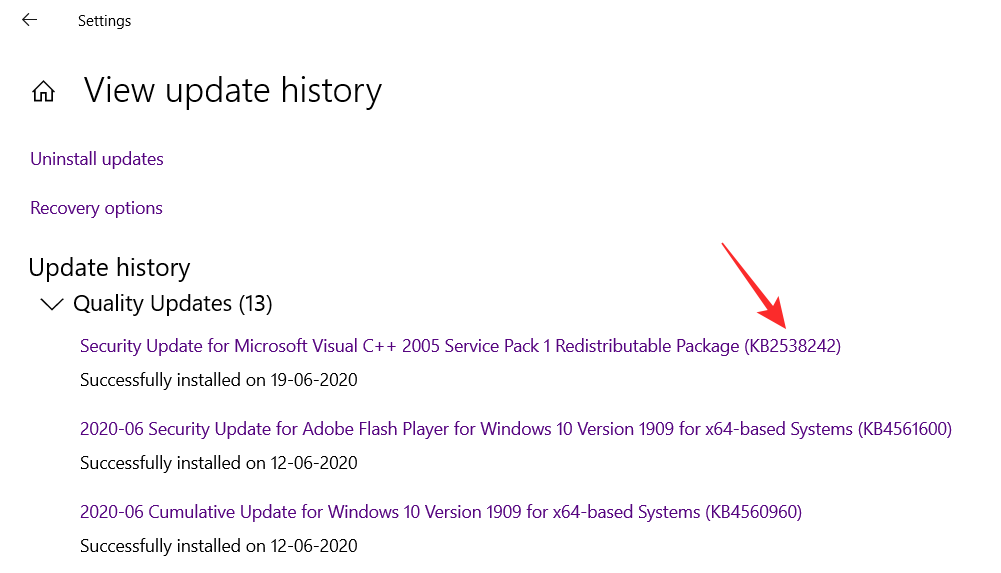Click the KB4561600 identifier text
Image resolution: width=1001 pixels, height=573 pixels.
click(904, 429)
